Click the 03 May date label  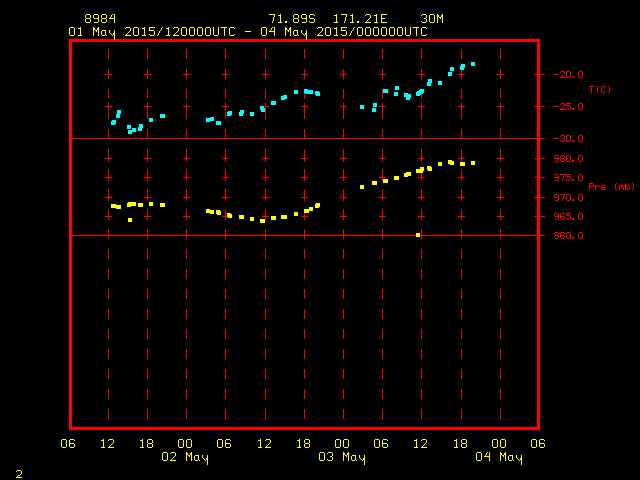click(342, 457)
